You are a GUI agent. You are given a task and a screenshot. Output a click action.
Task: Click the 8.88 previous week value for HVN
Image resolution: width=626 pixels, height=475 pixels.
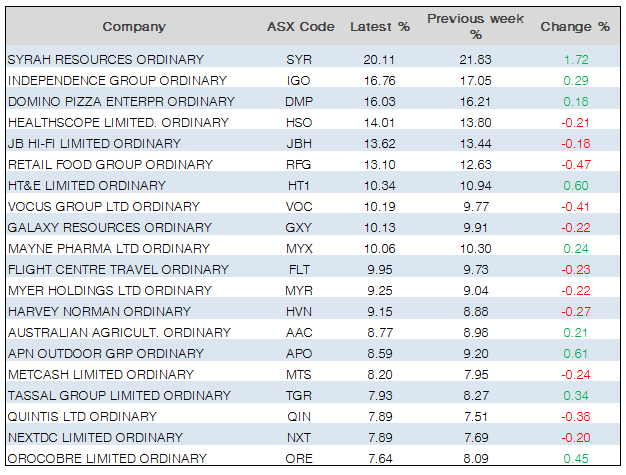[x=475, y=312]
